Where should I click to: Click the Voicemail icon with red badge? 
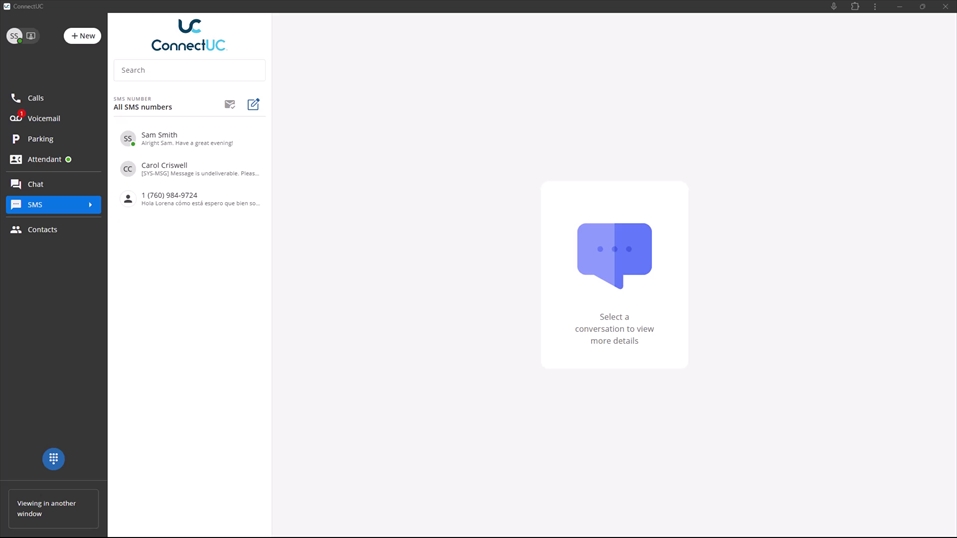click(x=16, y=118)
